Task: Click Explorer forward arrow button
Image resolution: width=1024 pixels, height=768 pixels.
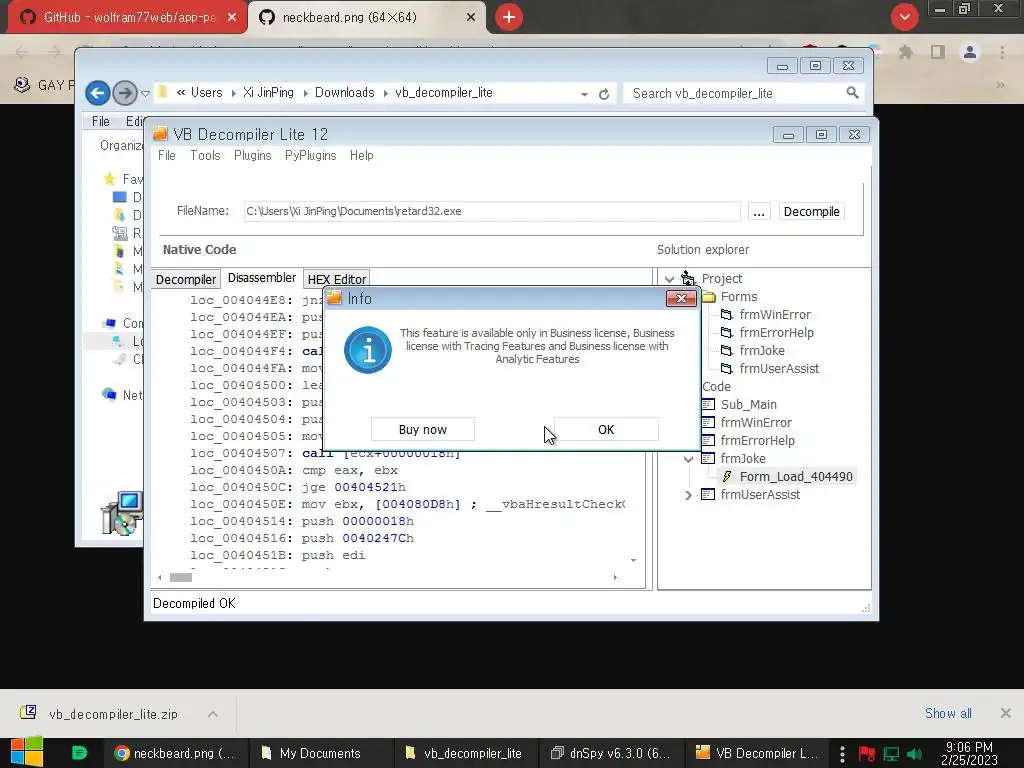Action: click(x=125, y=93)
